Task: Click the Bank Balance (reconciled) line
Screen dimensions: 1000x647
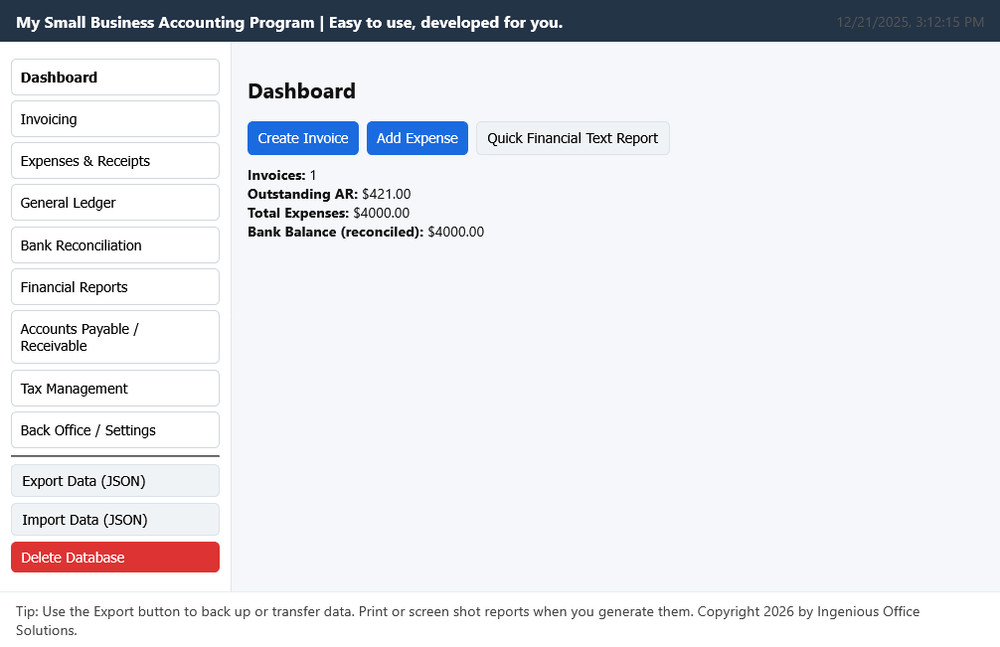Action: (x=365, y=232)
